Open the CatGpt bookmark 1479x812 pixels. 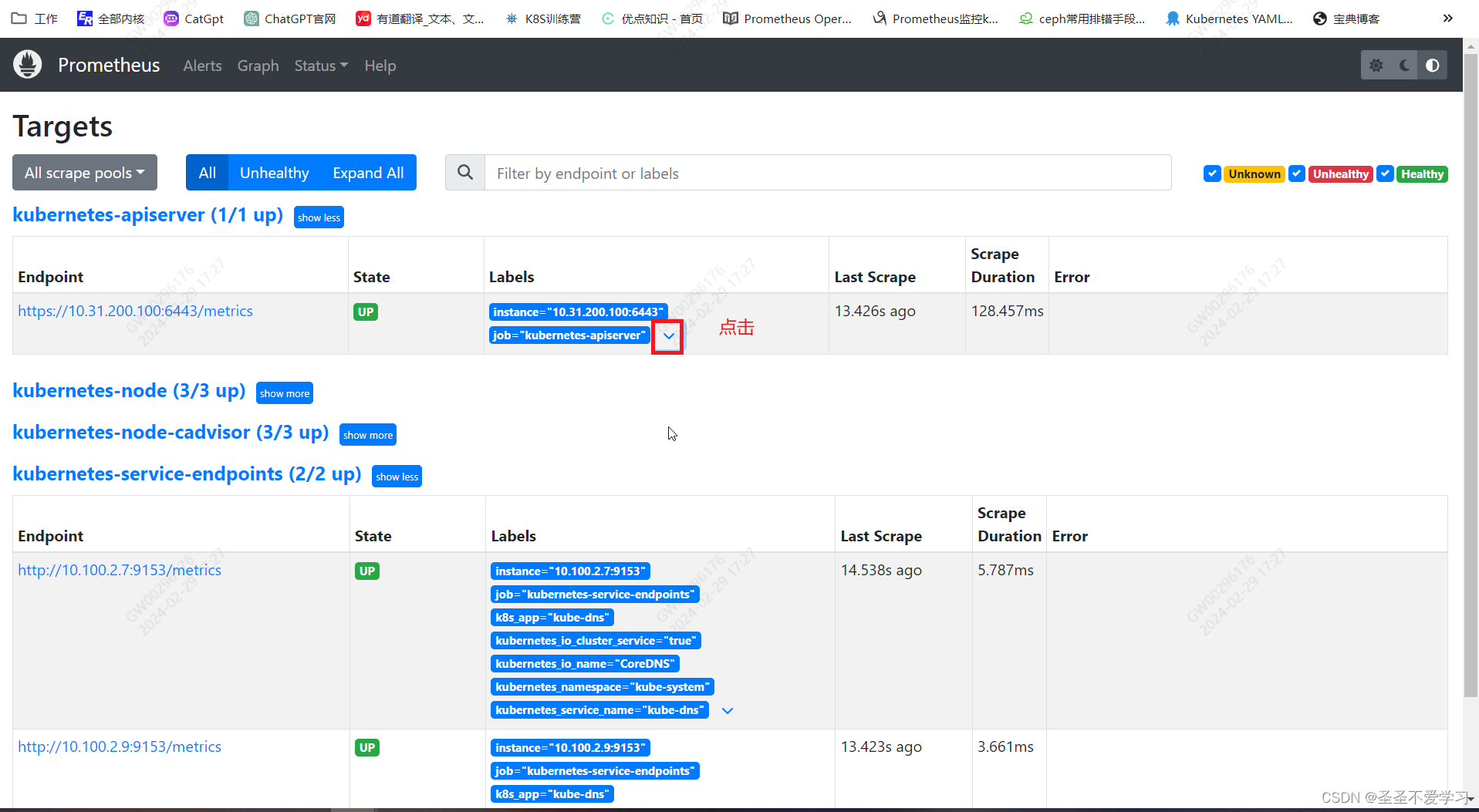[194, 19]
